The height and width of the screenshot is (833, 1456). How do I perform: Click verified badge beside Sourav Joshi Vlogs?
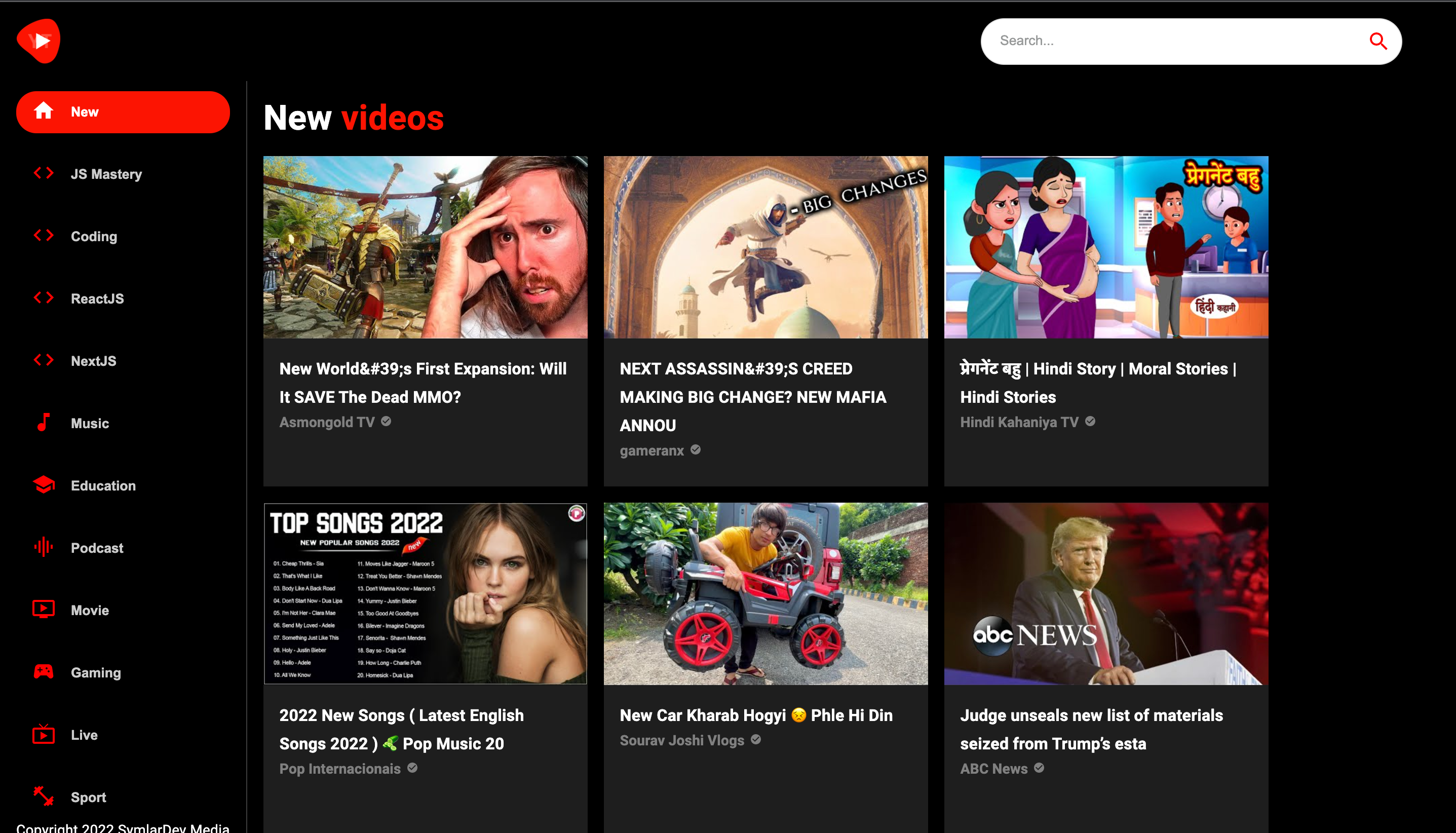pos(756,739)
